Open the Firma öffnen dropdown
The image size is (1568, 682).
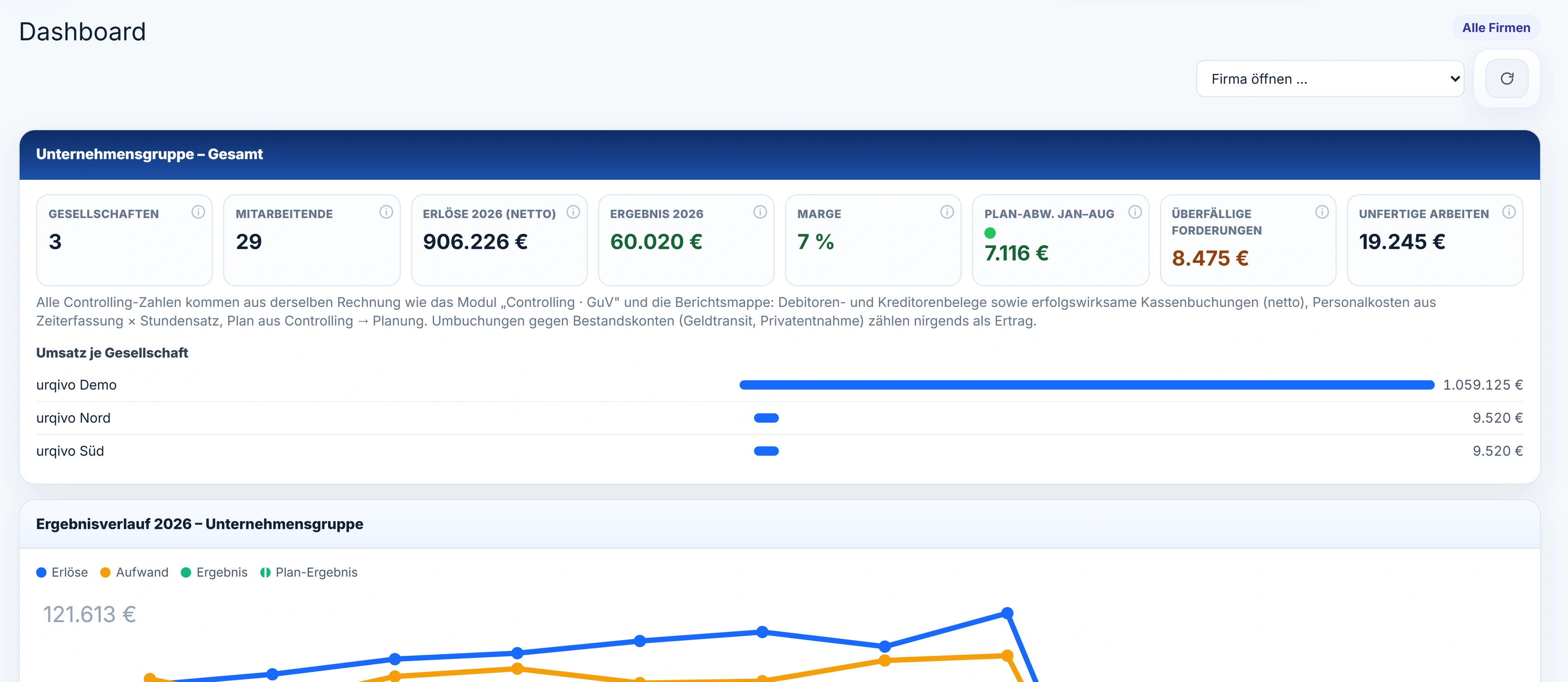(x=1330, y=79)
